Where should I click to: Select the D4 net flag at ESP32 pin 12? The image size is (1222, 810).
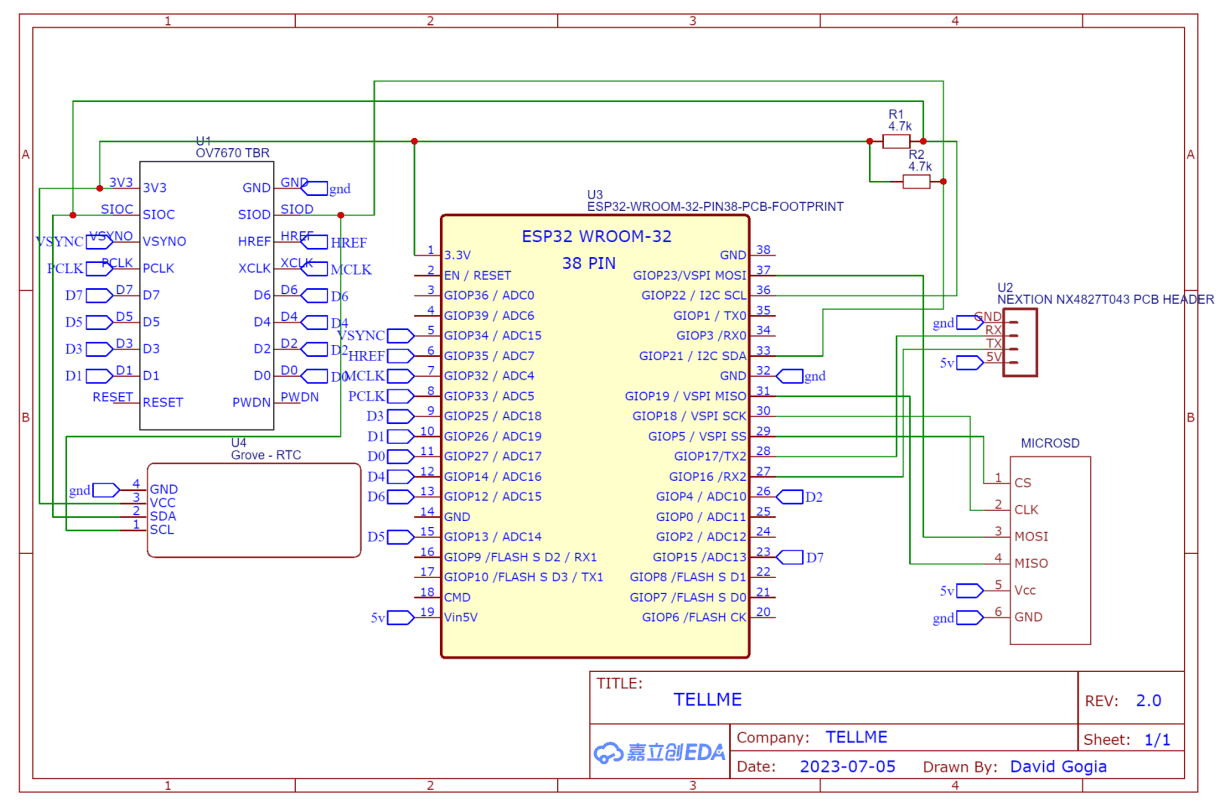(x=401, y=476)
